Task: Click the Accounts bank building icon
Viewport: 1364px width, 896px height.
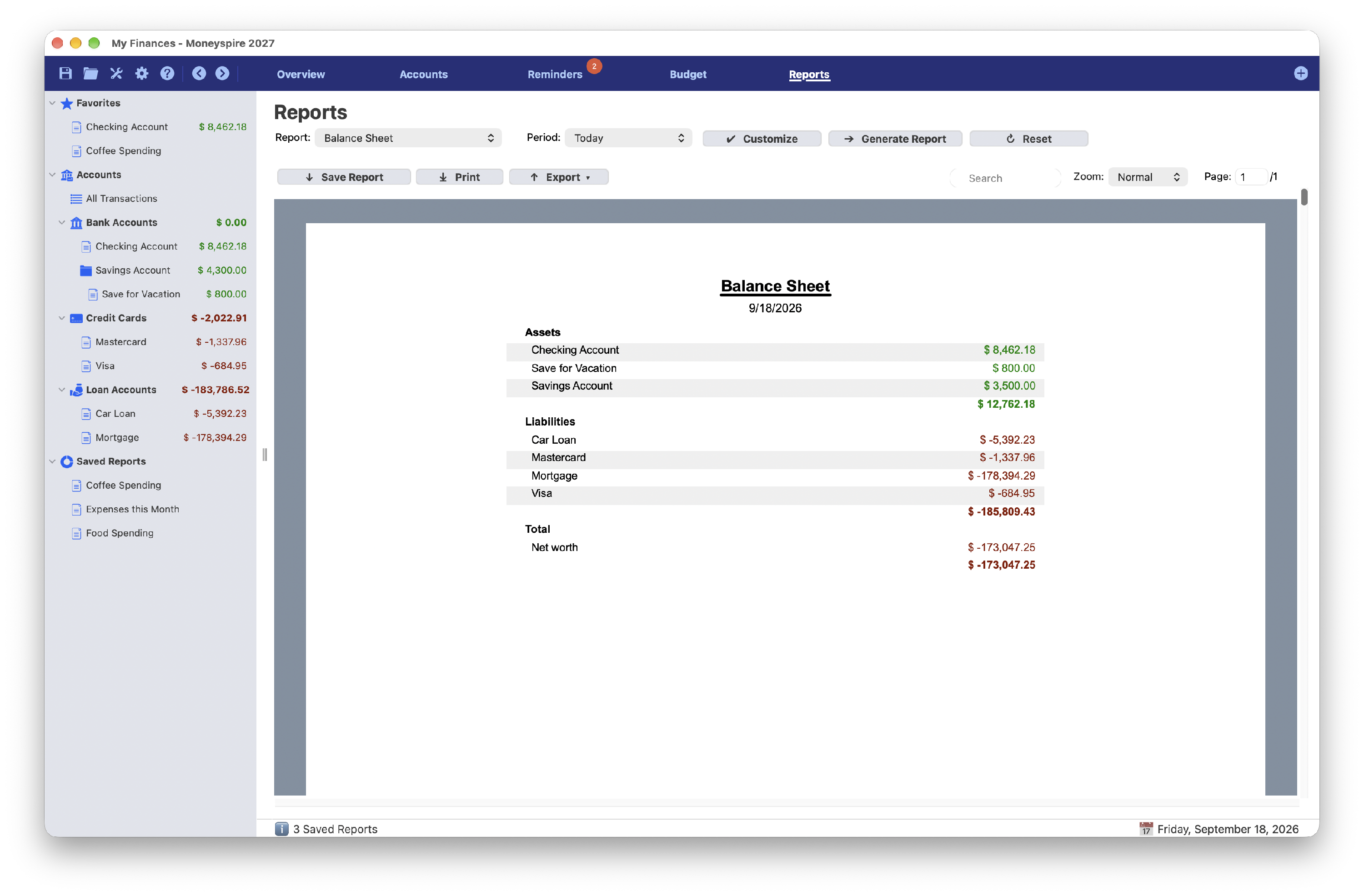Action: (67, 175)
